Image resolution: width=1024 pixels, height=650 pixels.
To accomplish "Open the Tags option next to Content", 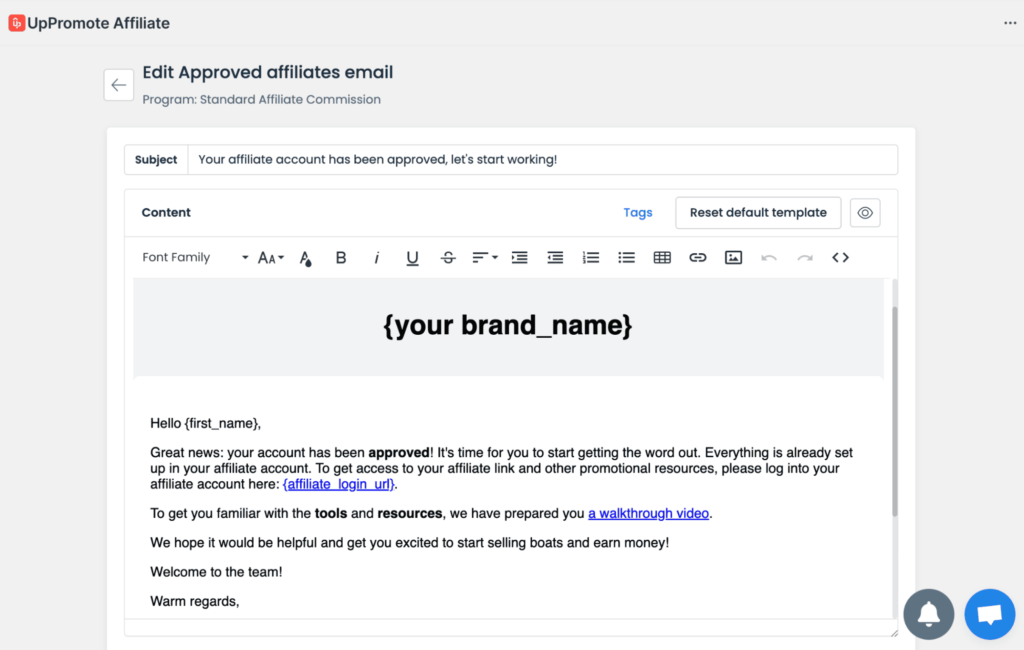I will 637,212.
